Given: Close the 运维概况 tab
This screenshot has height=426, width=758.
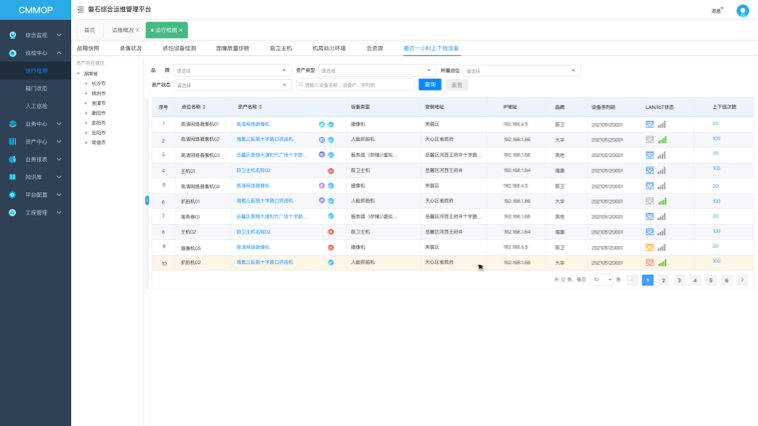Looking at the screenshot, I should click(x=137, y=31).
